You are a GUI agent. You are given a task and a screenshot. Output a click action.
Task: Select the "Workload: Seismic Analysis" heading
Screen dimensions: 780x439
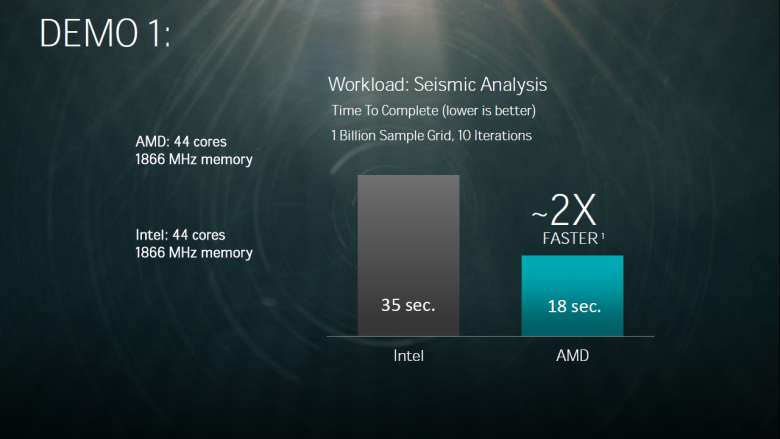pyautogui.click(x=437, y=85)
